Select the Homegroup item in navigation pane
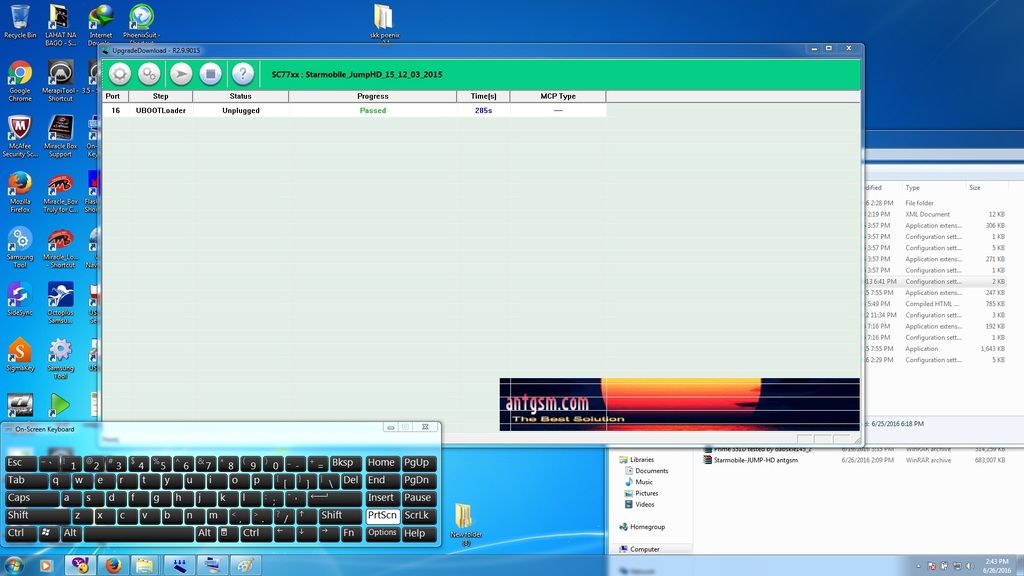 647,527
